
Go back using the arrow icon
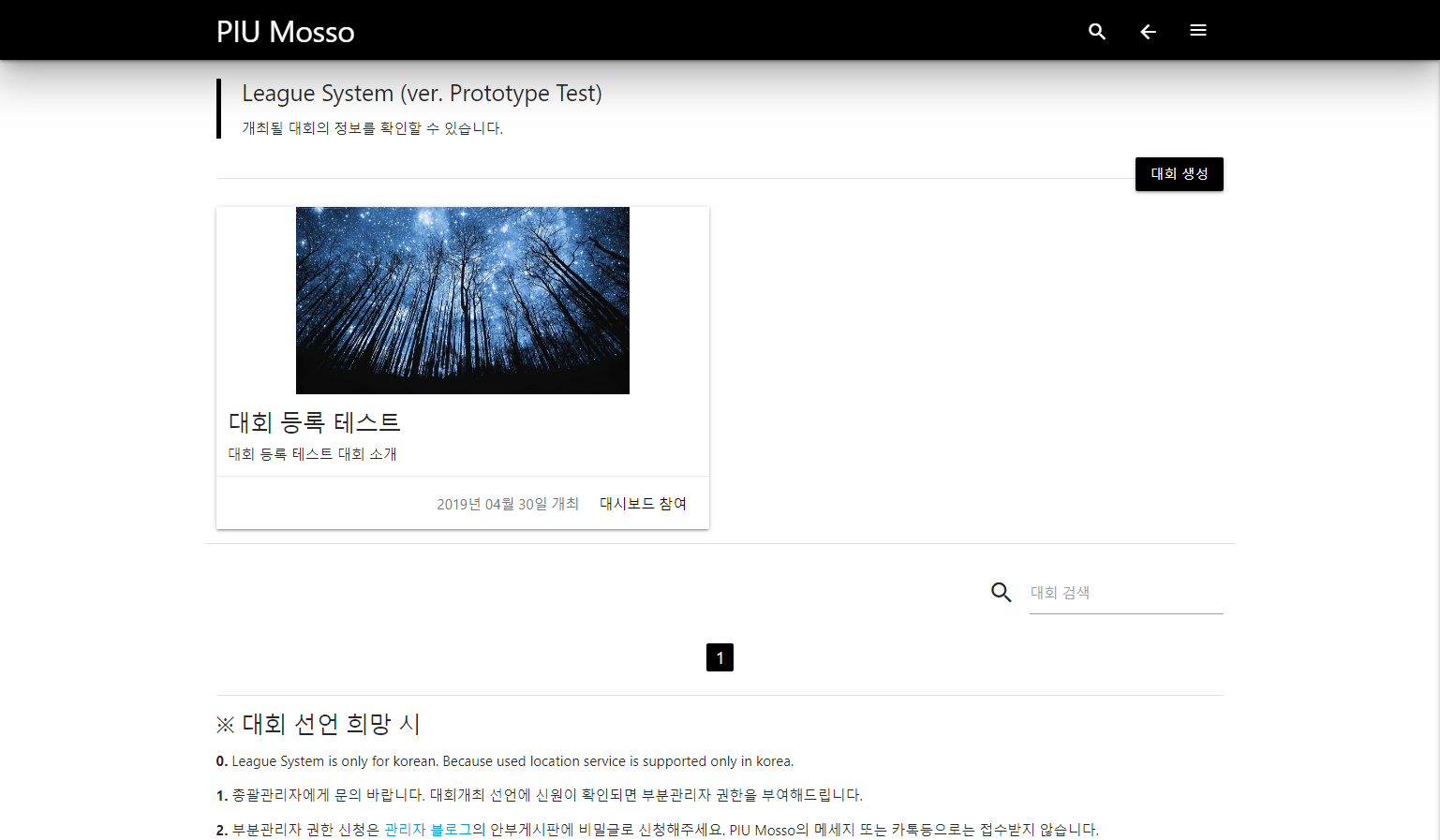click(1148, 31)
